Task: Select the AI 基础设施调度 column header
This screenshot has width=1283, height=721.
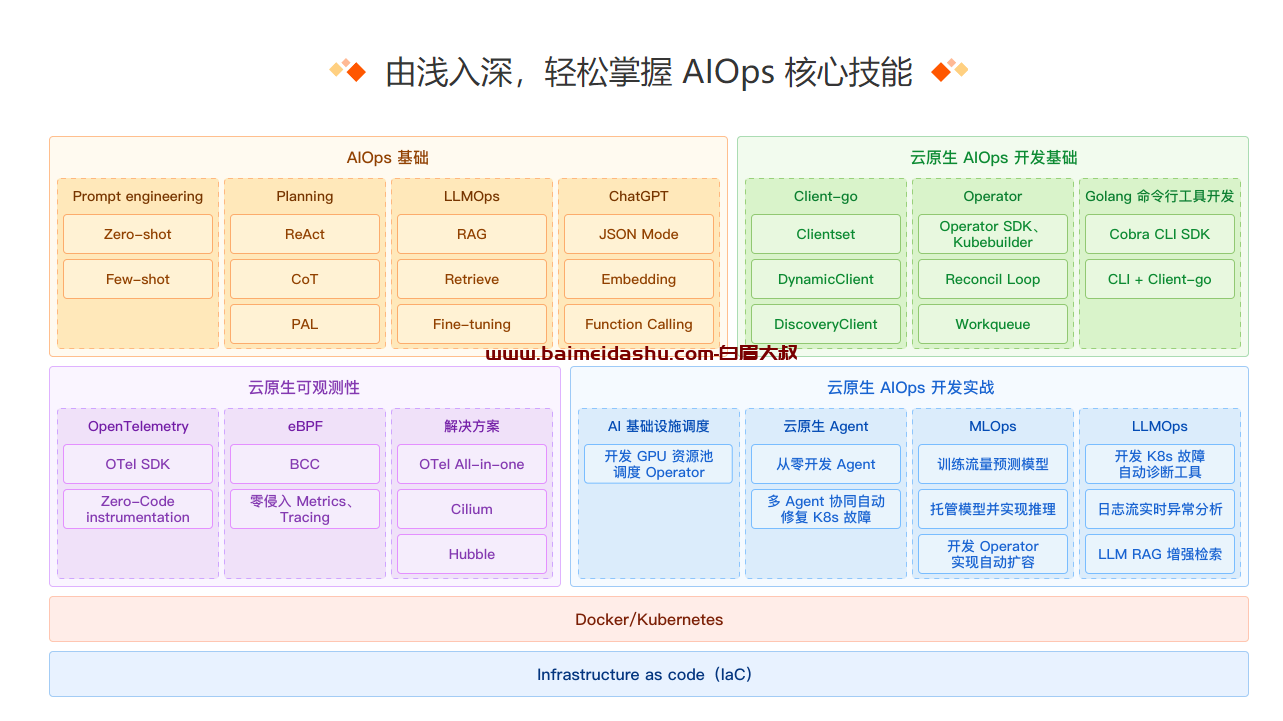Action: coord(659,426)
